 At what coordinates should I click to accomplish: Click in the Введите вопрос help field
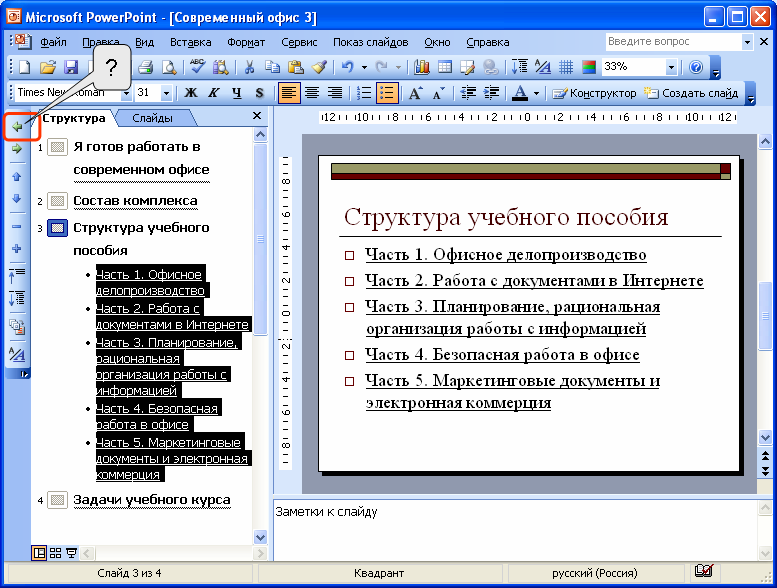click(x=673, y=42)
